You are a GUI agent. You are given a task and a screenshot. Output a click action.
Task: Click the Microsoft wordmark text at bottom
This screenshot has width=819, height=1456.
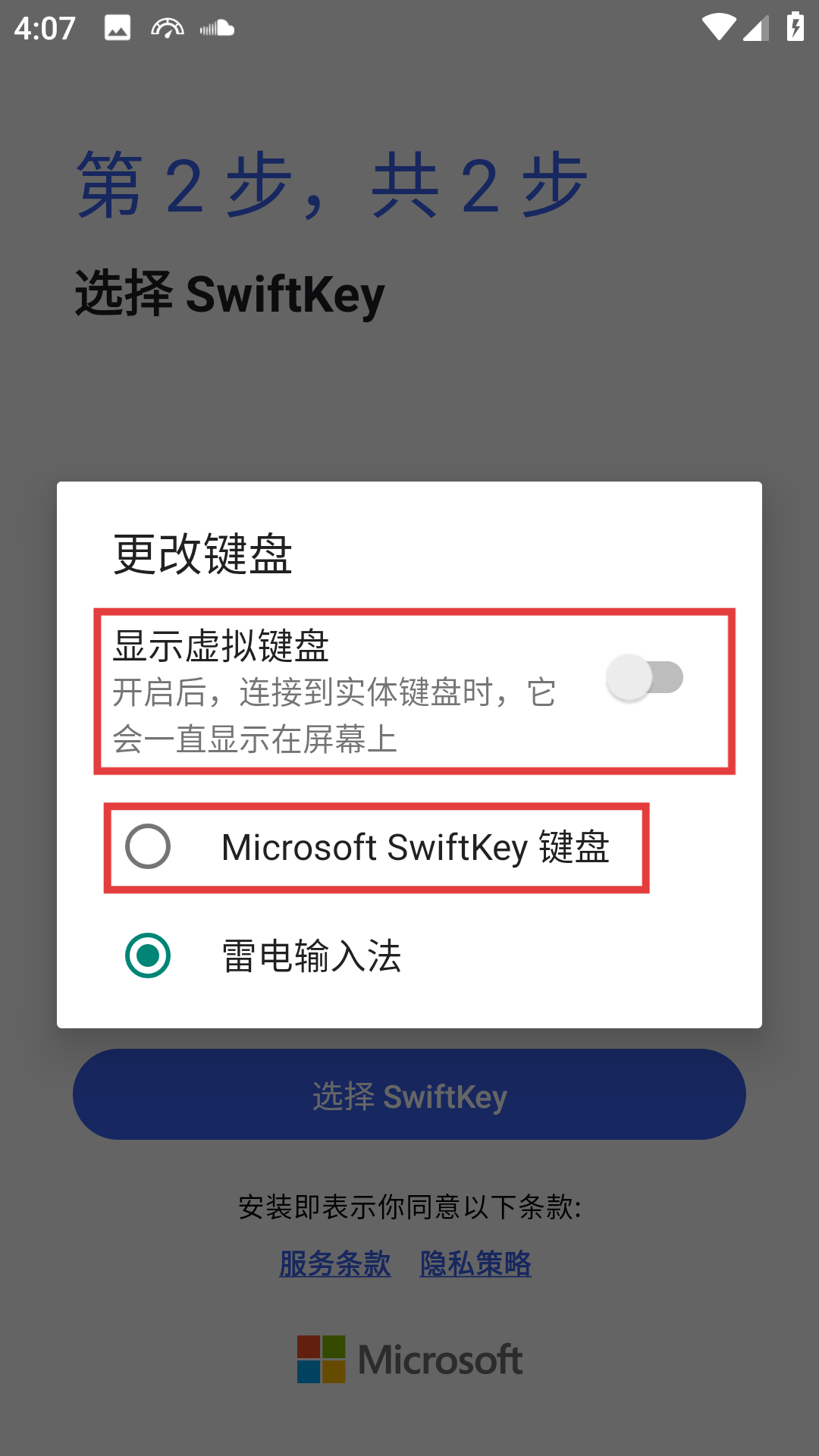click(441, 1359)
